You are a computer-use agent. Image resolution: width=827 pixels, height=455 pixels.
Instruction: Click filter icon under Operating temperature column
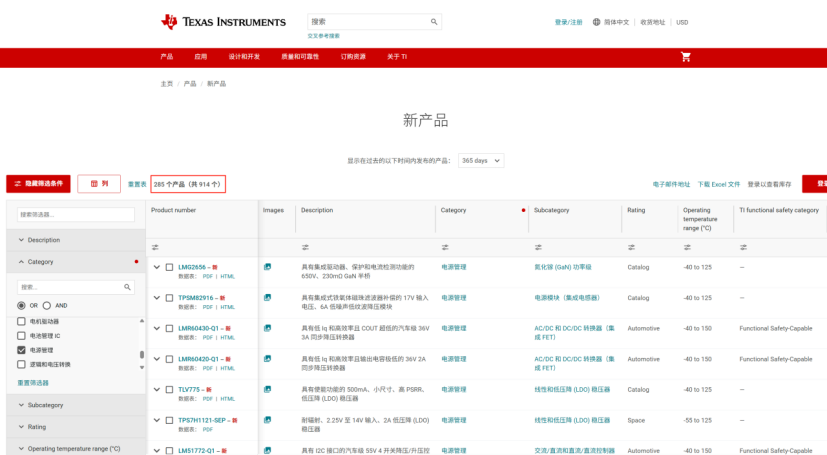click(687, 247)
